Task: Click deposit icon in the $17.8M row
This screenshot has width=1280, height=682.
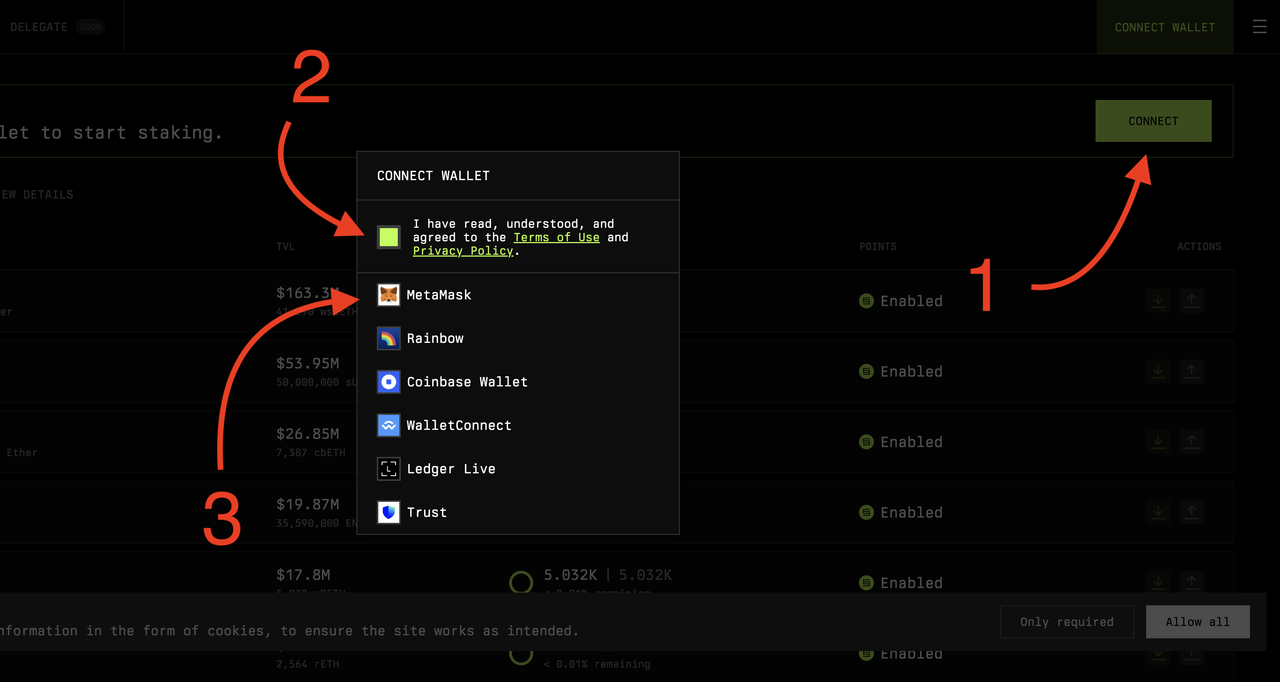Action: [x=1158, y=583]
